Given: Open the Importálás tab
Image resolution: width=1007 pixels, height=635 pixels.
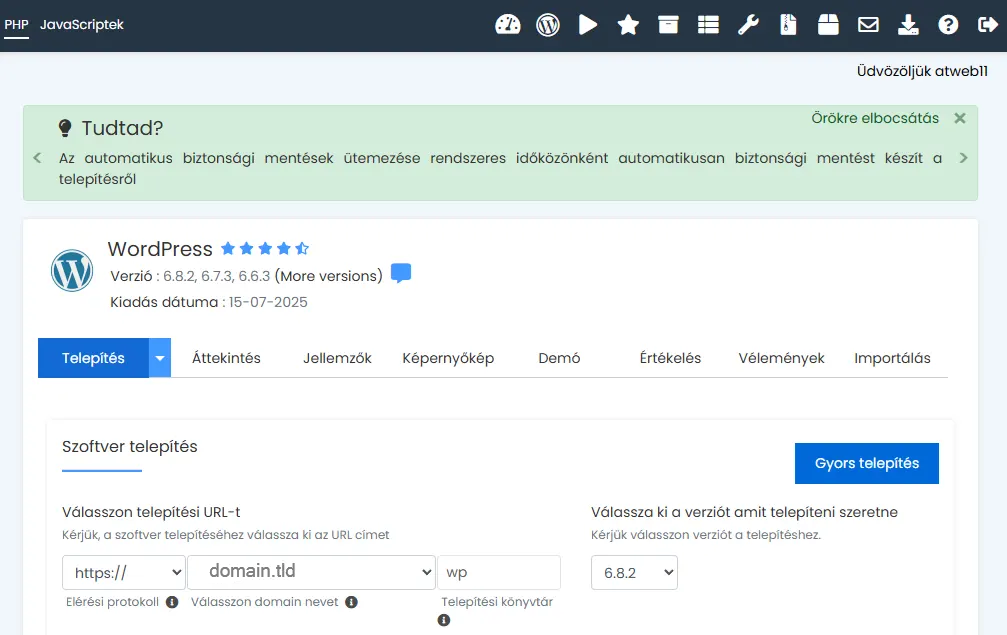Looking at the screenshot, I should 892,358.
